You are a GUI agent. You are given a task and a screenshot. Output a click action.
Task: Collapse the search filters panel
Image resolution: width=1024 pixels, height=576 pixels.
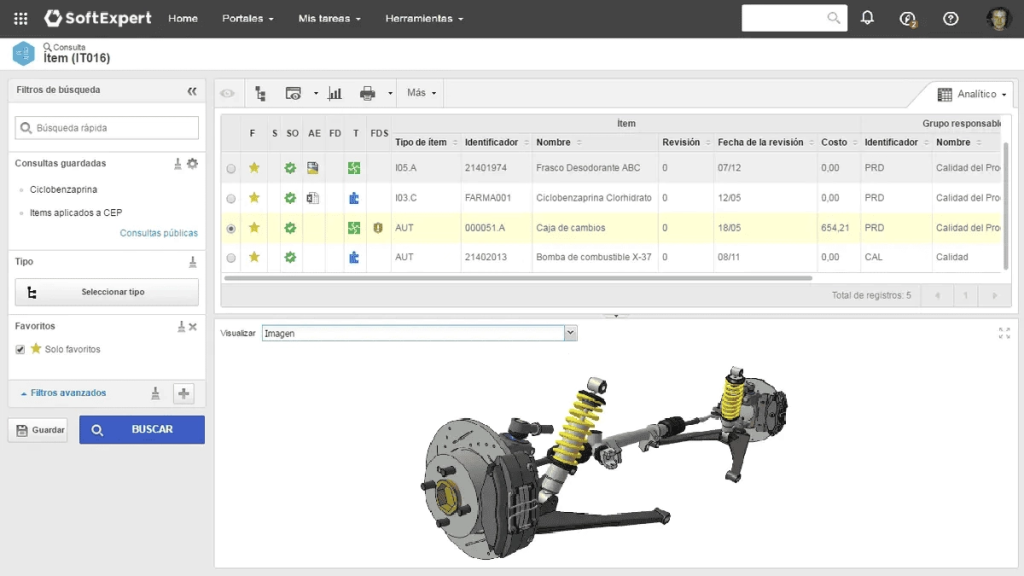192,90
